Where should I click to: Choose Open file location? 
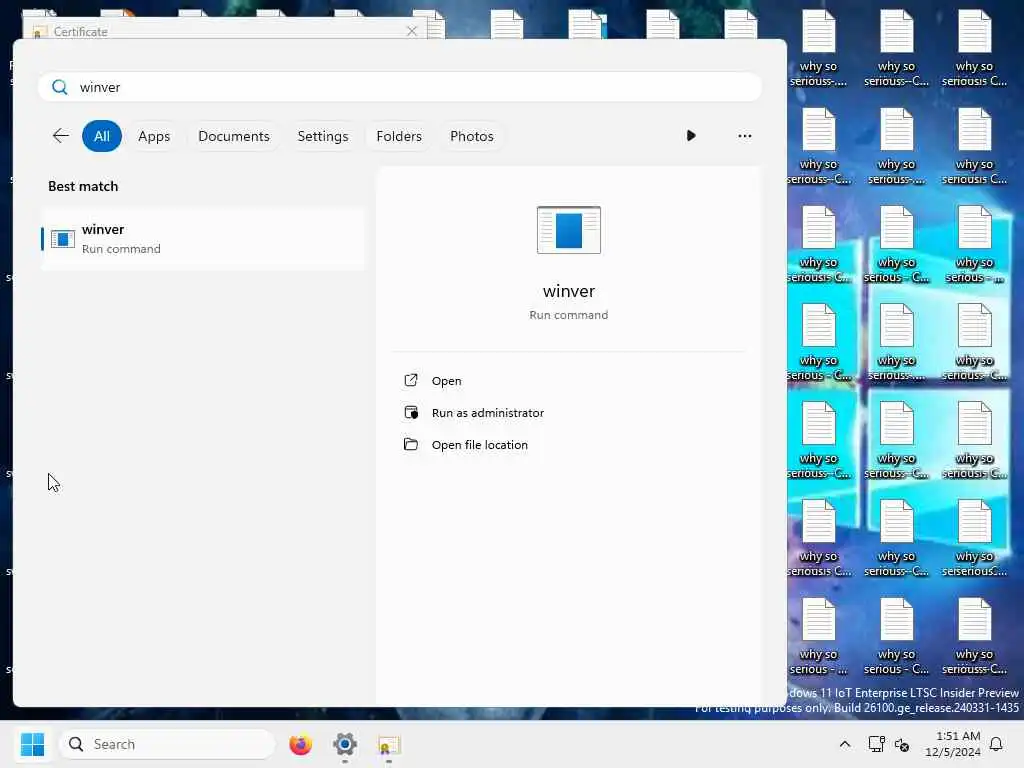pyautogui.click(x=479, y=445)
